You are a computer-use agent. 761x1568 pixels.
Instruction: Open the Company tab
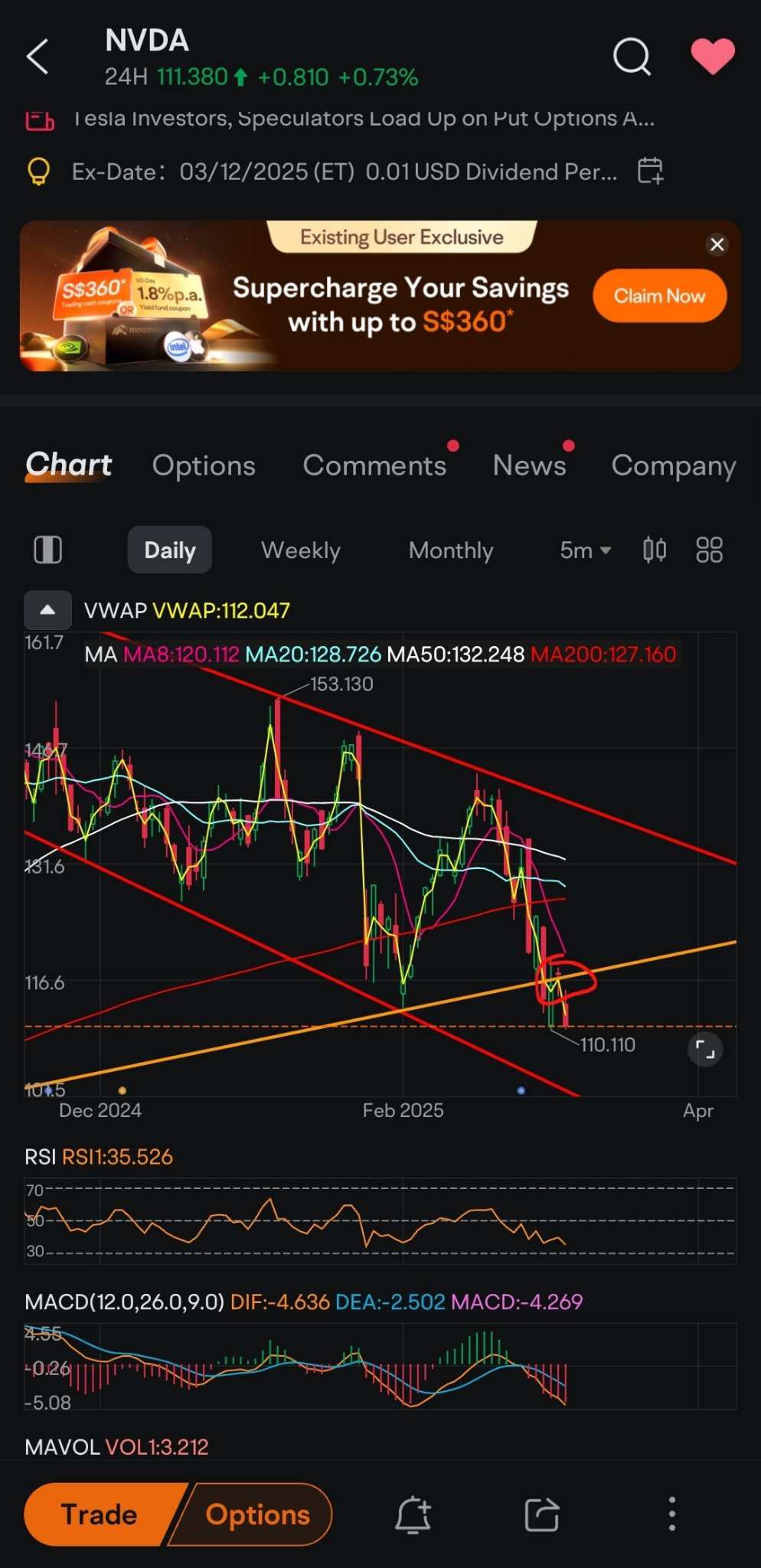coord(674,465)
